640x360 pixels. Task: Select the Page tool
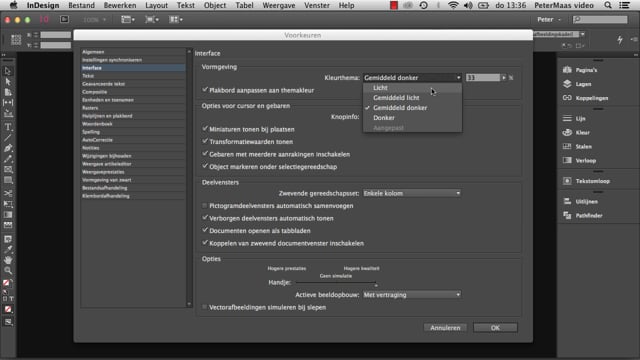[8, 92]
